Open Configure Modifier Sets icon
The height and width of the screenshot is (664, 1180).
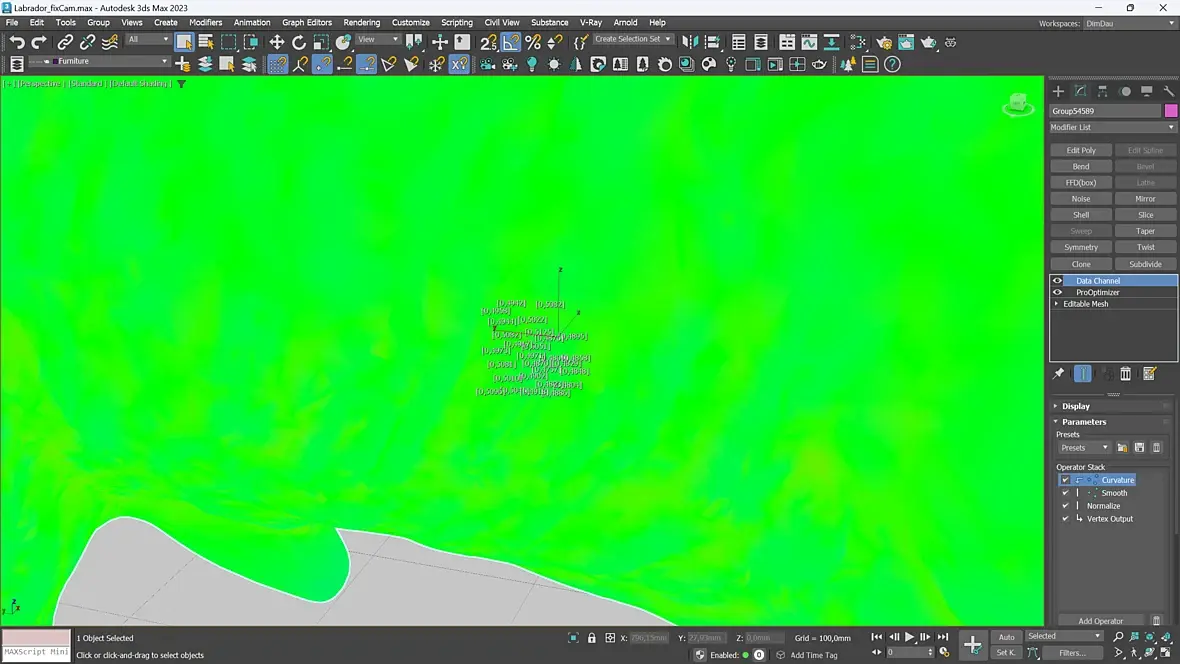1149,373
